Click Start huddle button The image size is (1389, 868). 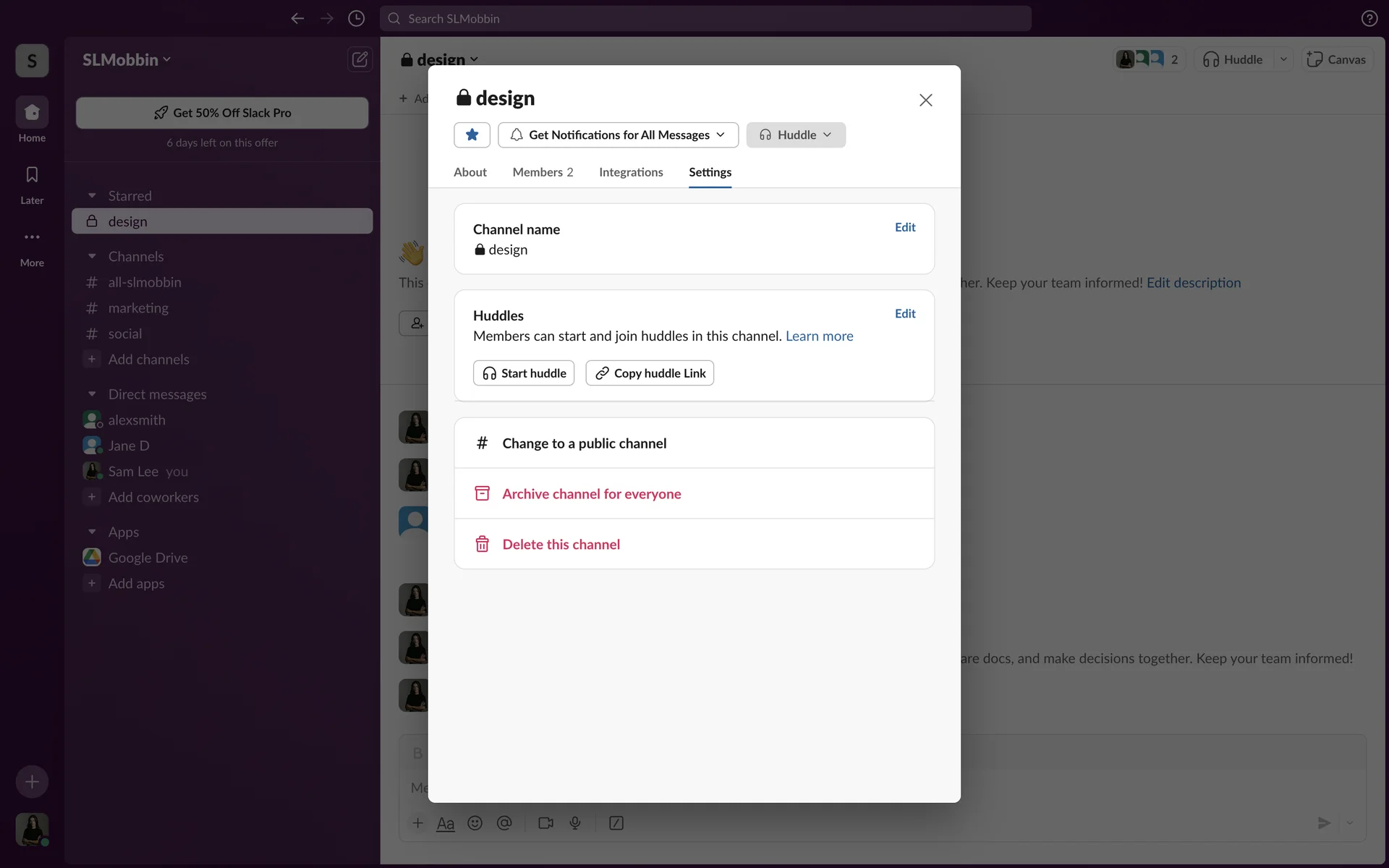pos(524,373)
